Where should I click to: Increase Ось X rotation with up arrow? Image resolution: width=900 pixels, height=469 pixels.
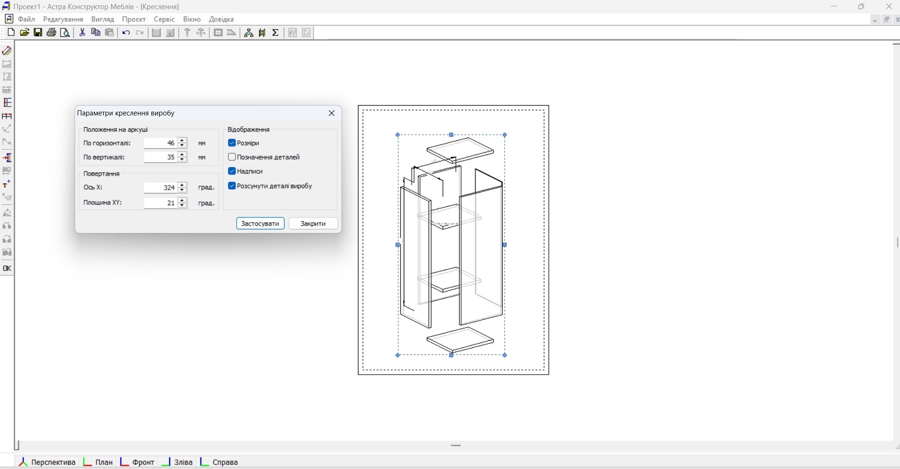coord(182,184)
